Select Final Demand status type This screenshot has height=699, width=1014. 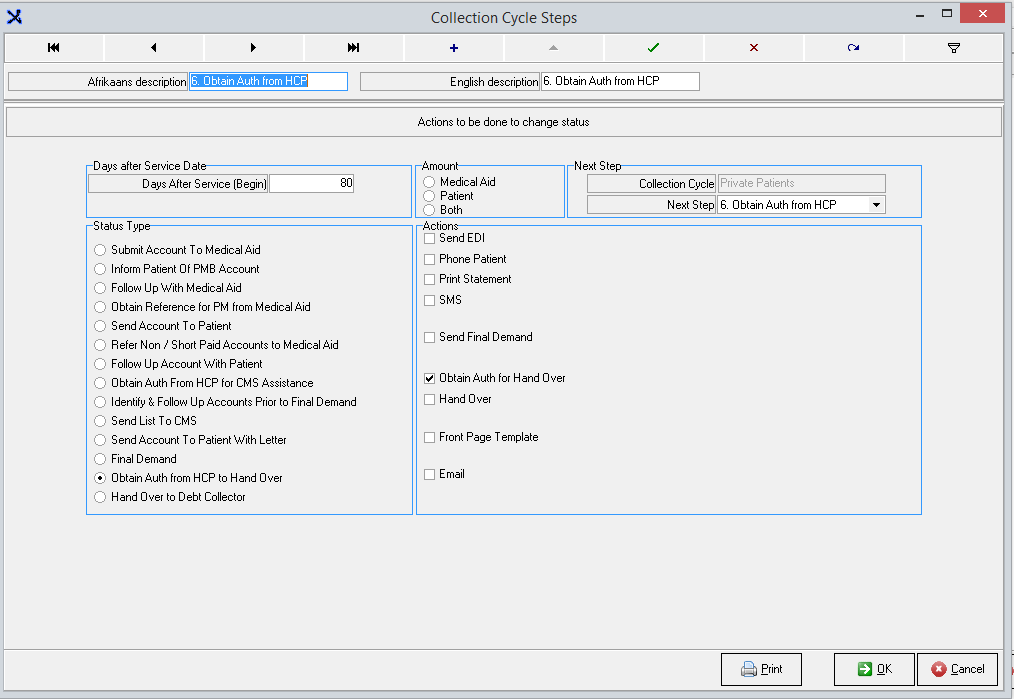click(x=100, y=459)
